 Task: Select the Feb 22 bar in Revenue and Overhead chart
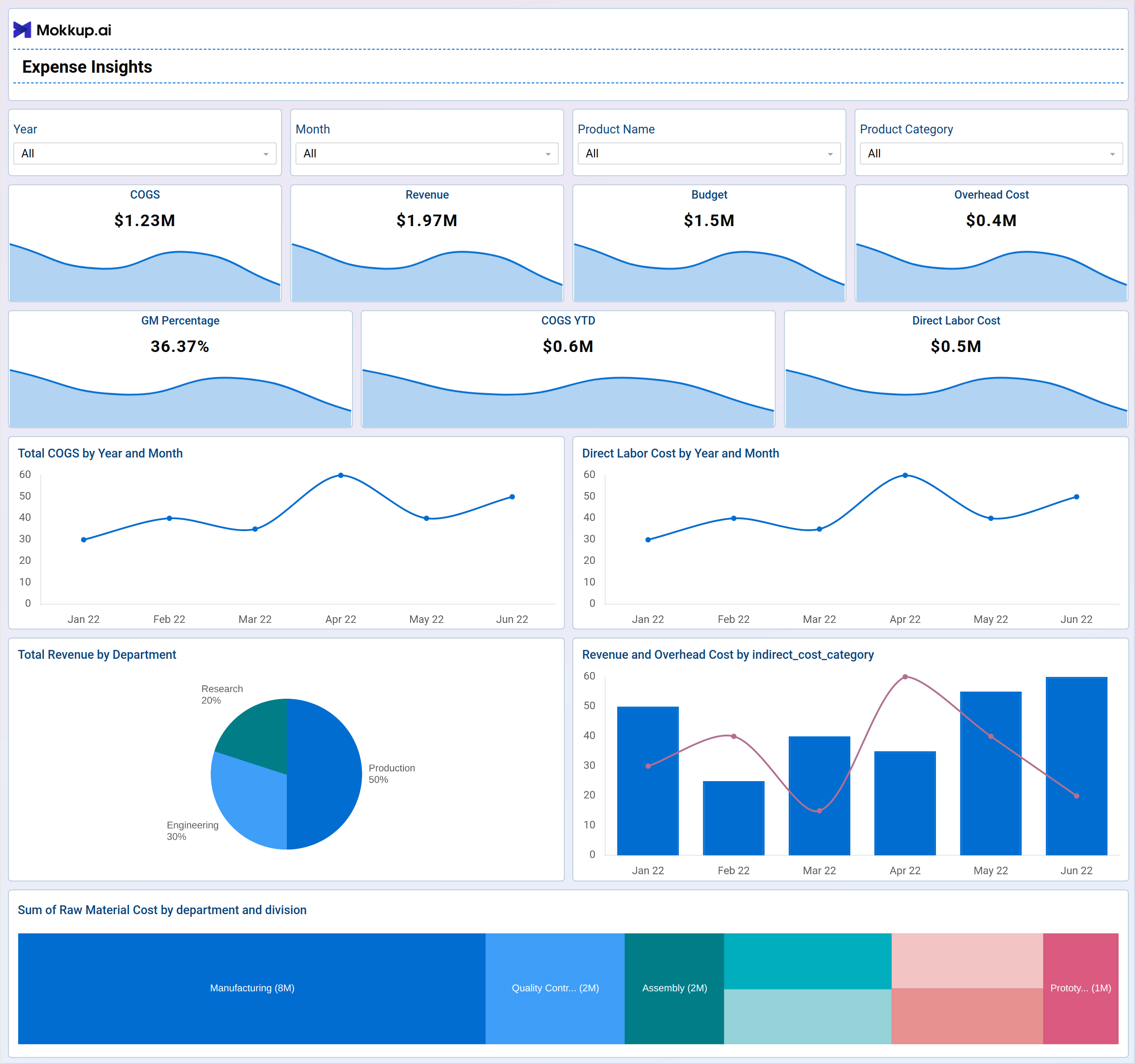click(734, 818)
